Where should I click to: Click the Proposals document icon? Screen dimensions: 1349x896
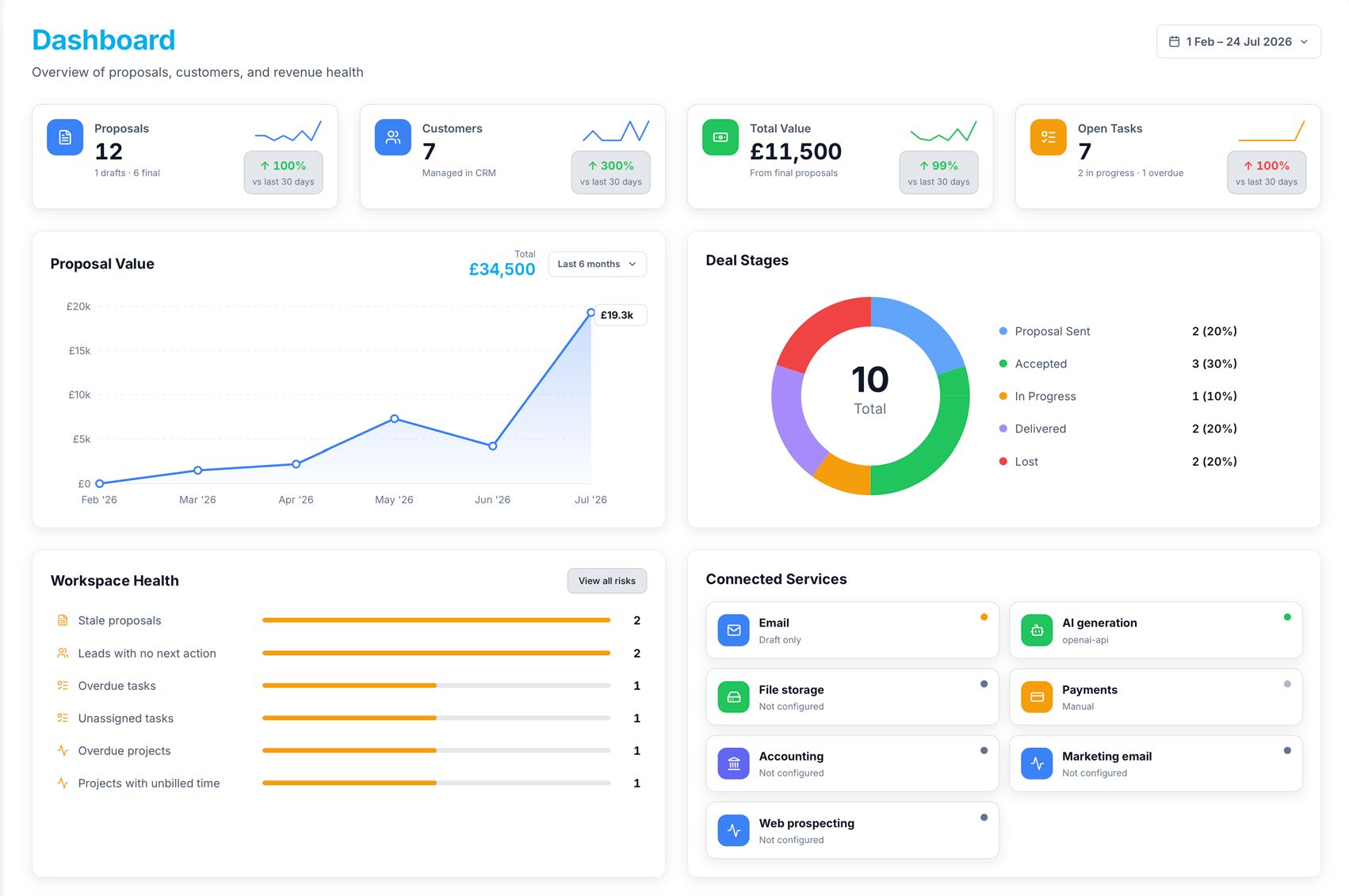tap(65, 137)
